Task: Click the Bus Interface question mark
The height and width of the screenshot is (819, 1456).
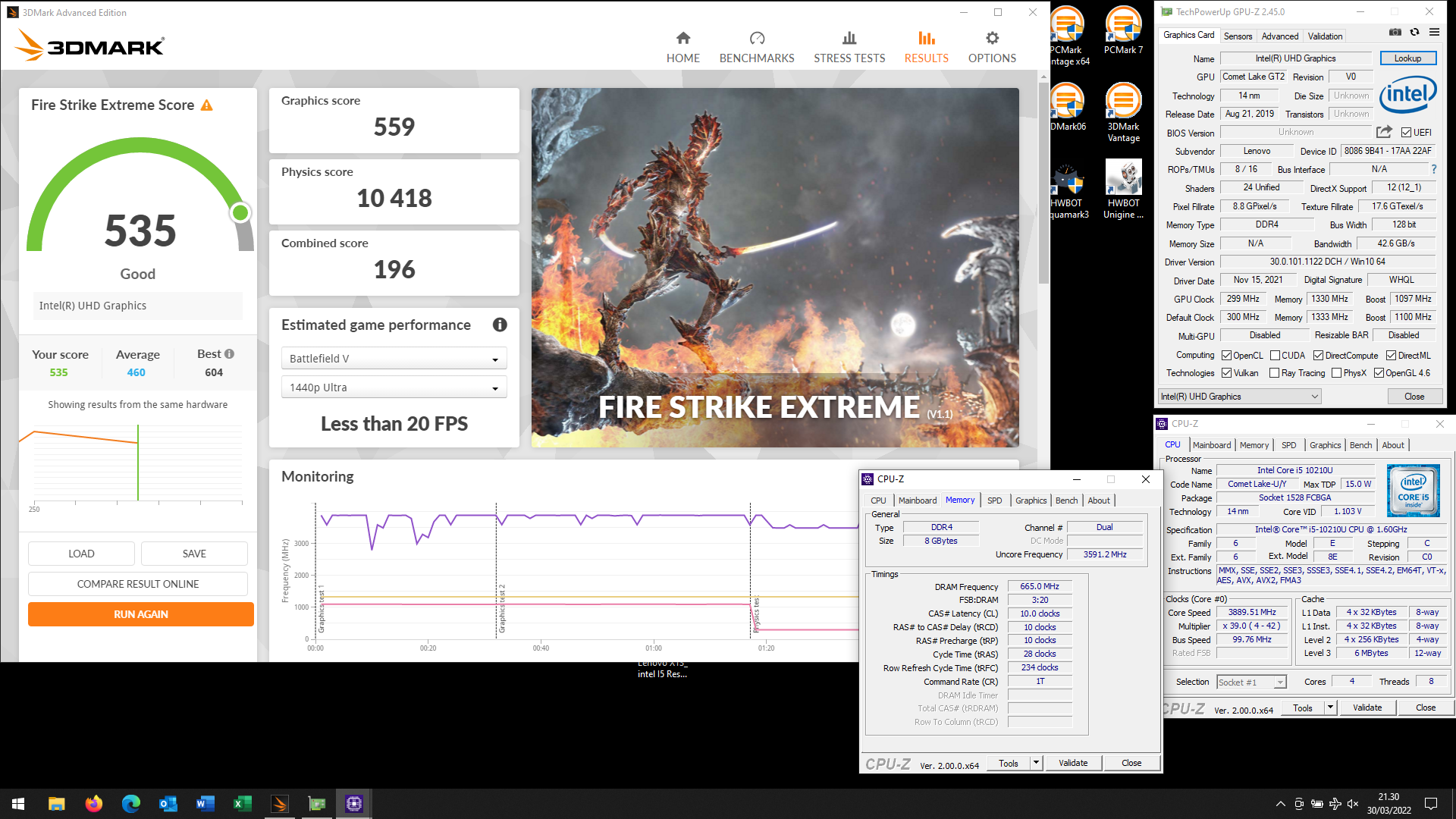Action: coord(1434,169)
